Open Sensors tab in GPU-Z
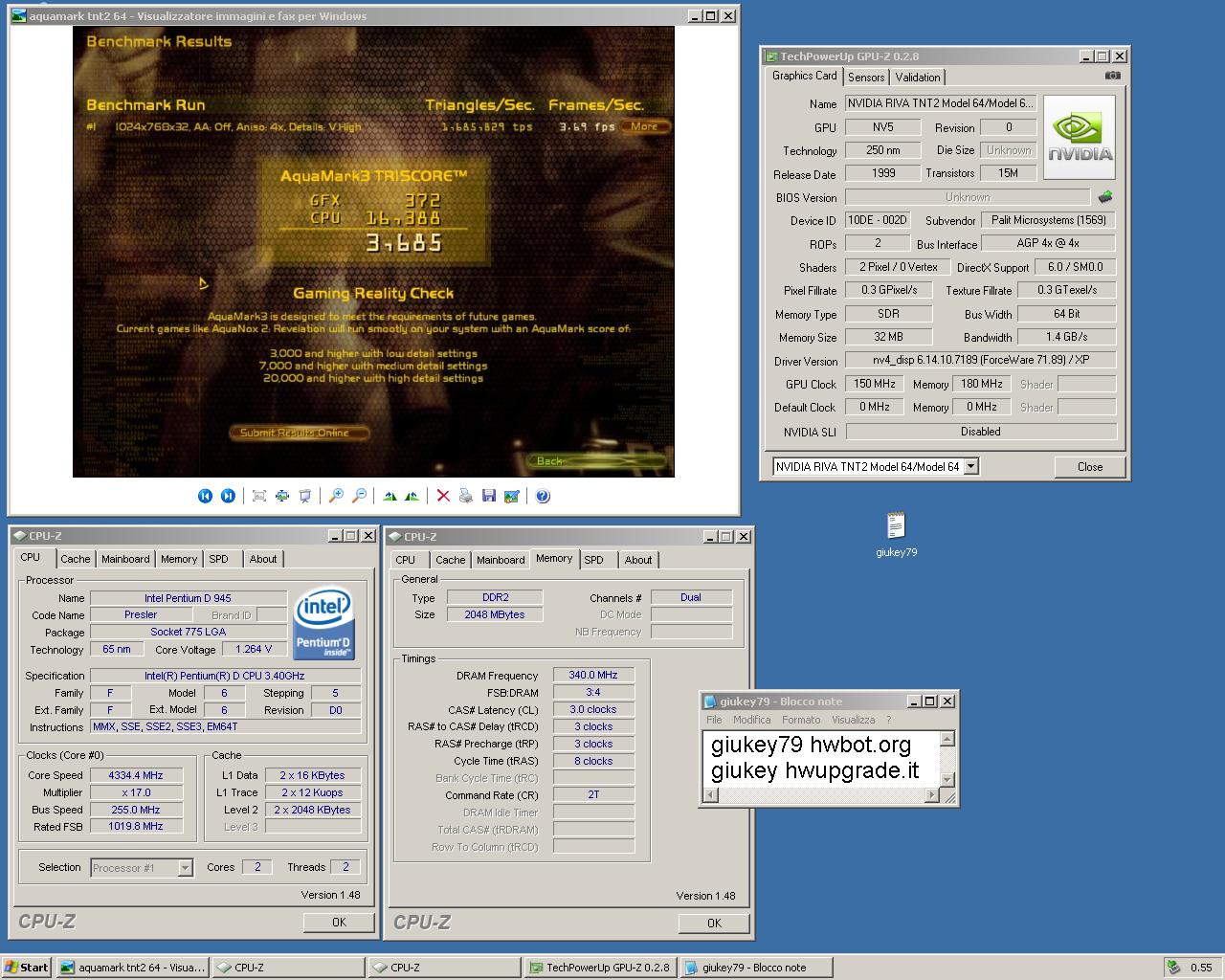The image size is (1225, 980). (x=866, y=78)
